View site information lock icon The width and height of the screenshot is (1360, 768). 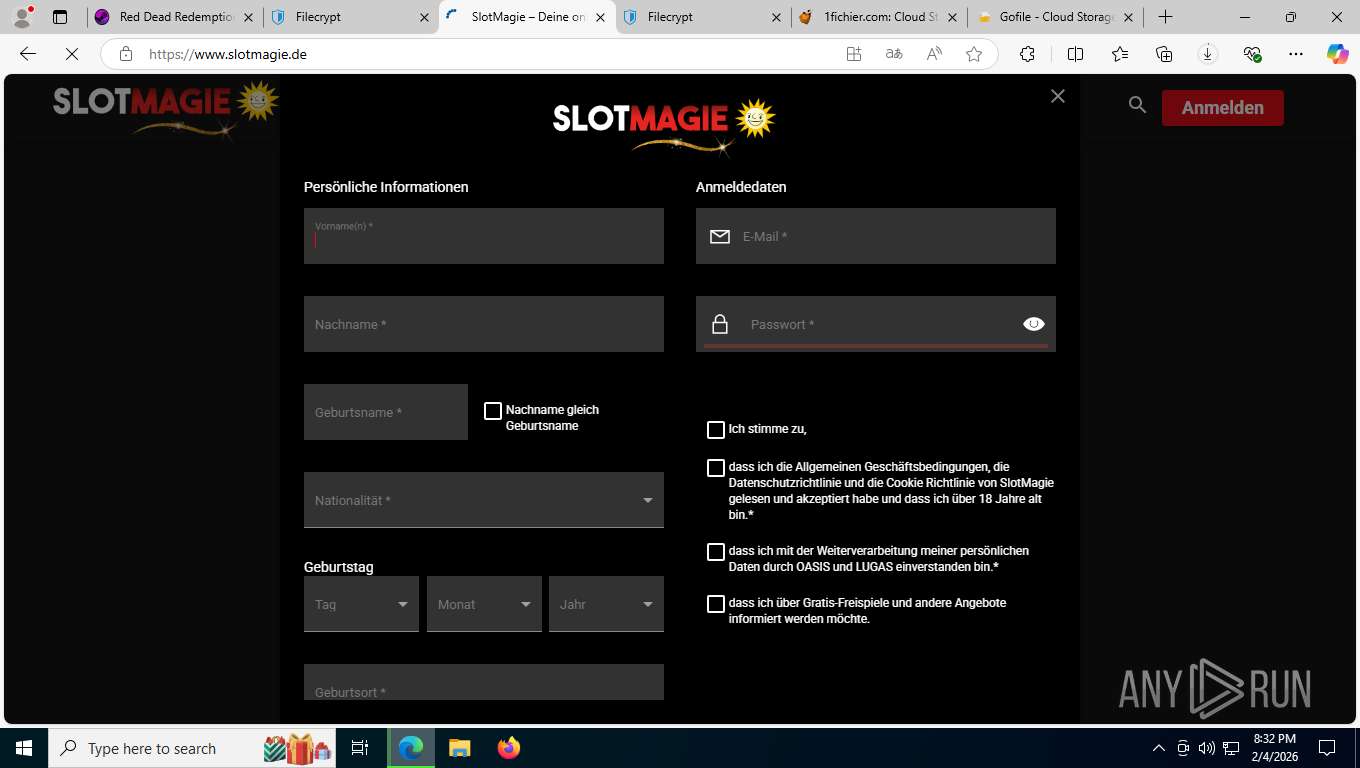click(x=125, y=54)
